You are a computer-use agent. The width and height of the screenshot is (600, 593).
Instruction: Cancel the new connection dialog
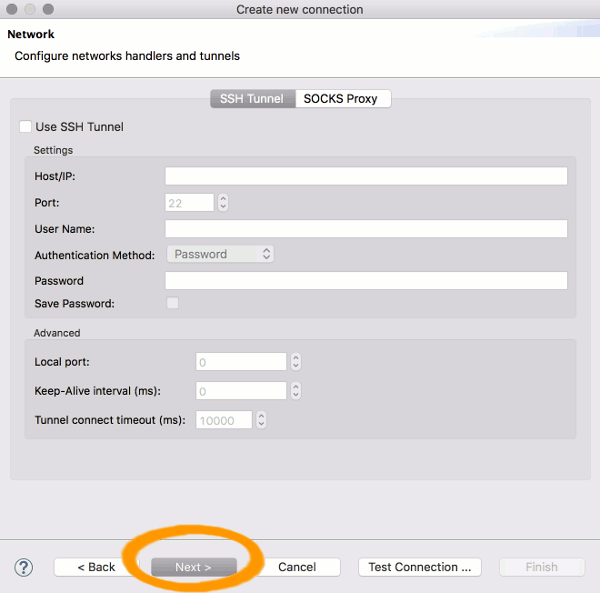coord(297,567)
